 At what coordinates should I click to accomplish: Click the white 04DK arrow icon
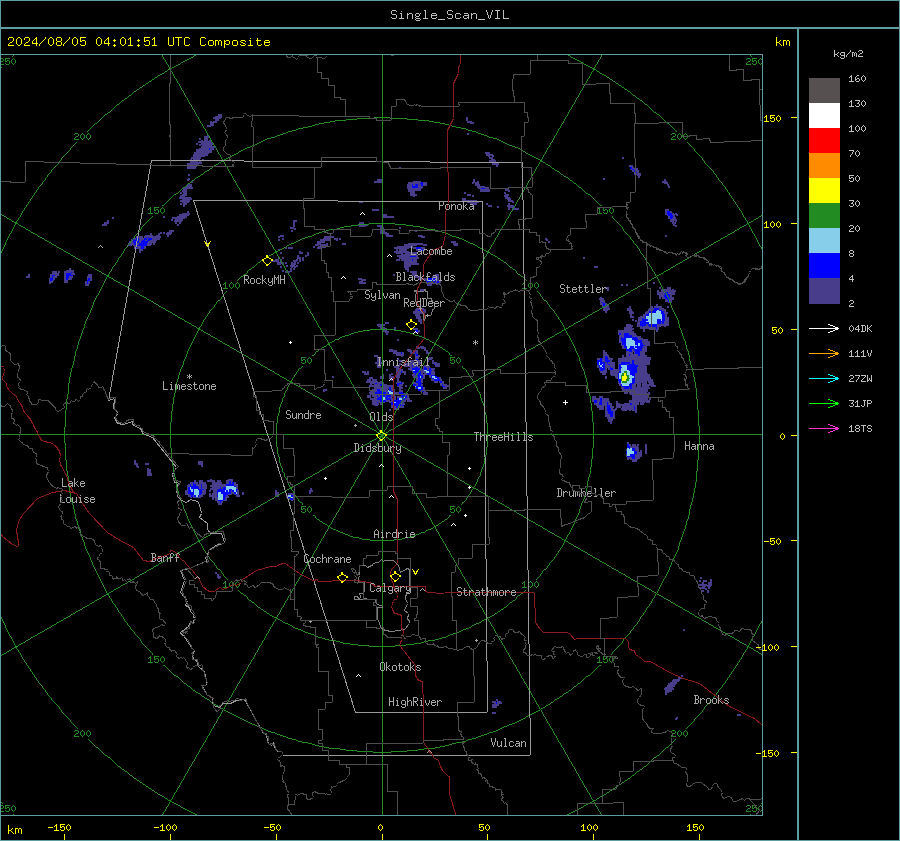point(824,328)
